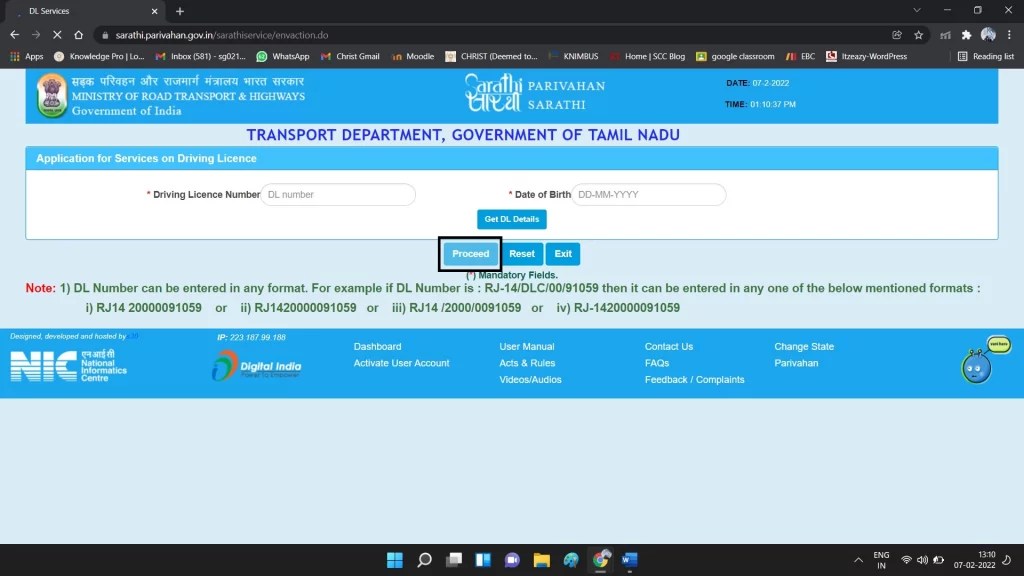The image size is (1024, 576).
Task: Click the Chrome profile avatar
Action: click(x=987, y=33)
